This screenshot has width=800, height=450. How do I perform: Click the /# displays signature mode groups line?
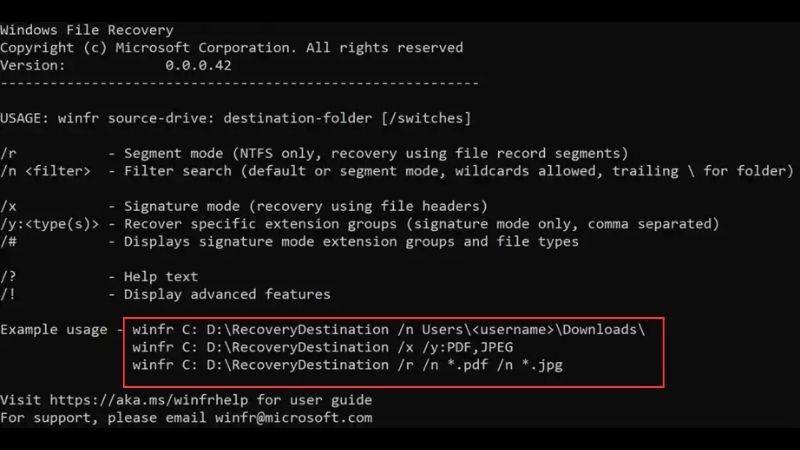point(289,241)
